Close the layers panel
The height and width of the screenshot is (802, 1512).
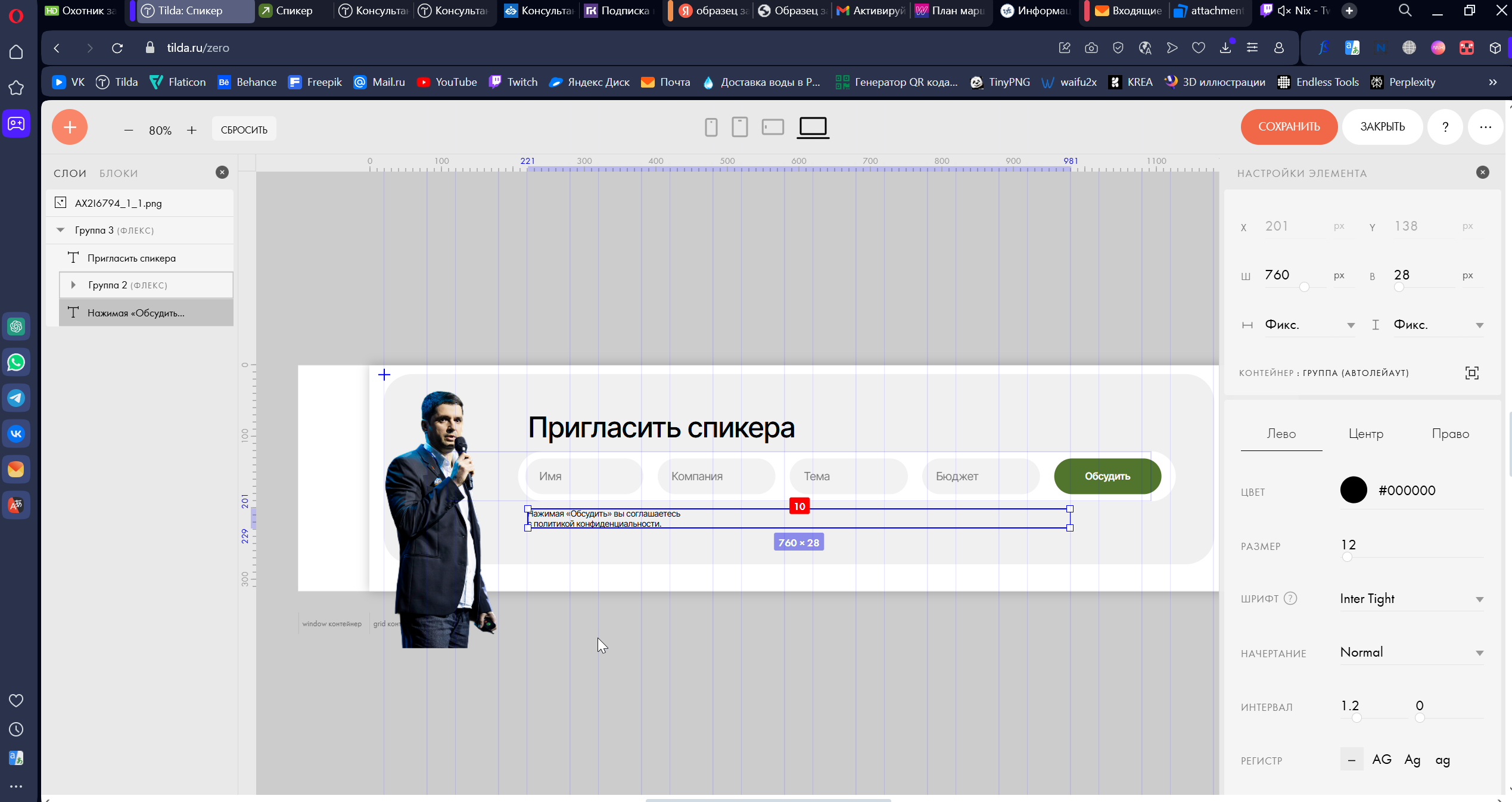(x=222, y=172)
